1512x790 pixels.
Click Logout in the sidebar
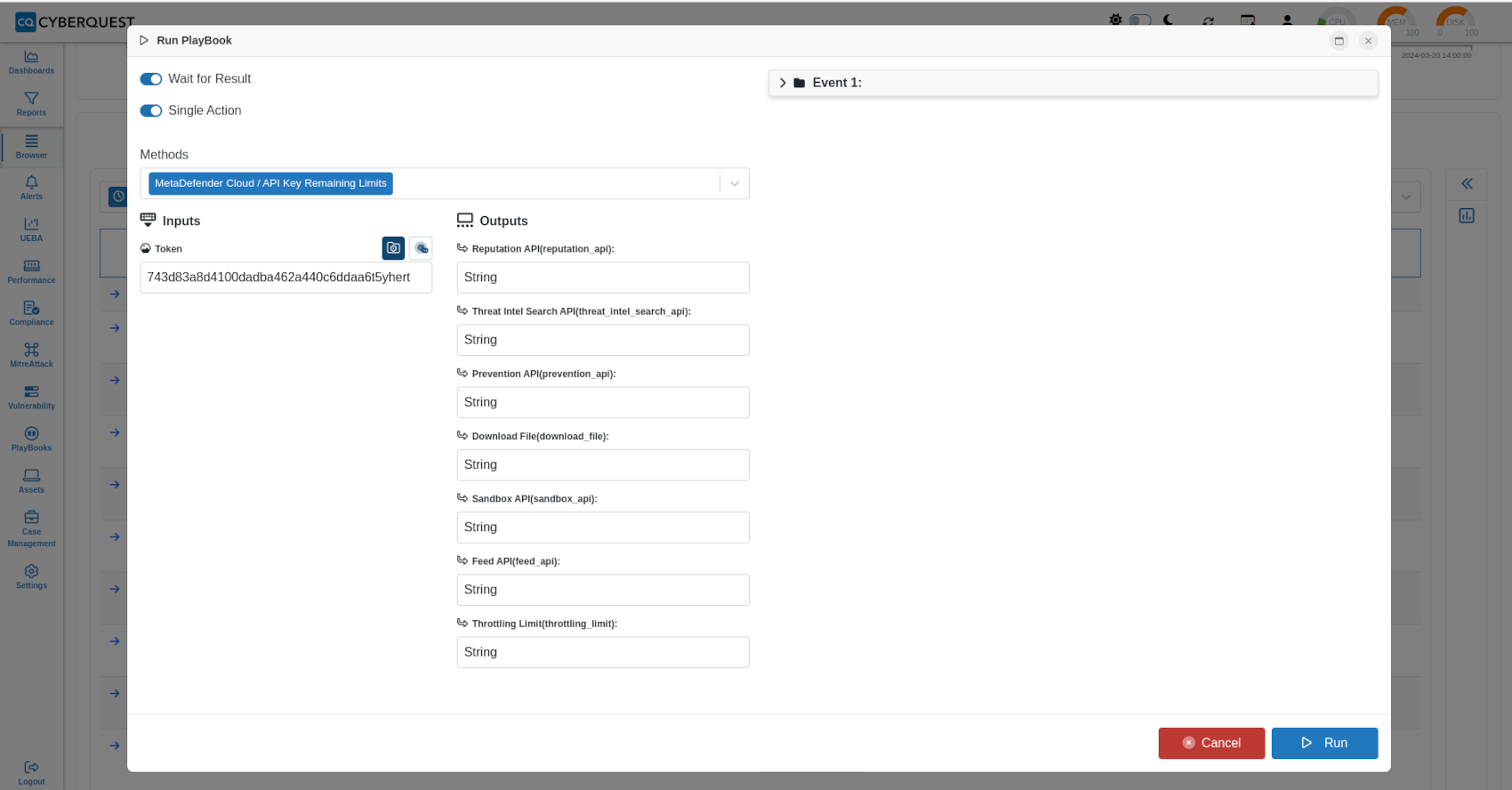click(x=31, y=772)
